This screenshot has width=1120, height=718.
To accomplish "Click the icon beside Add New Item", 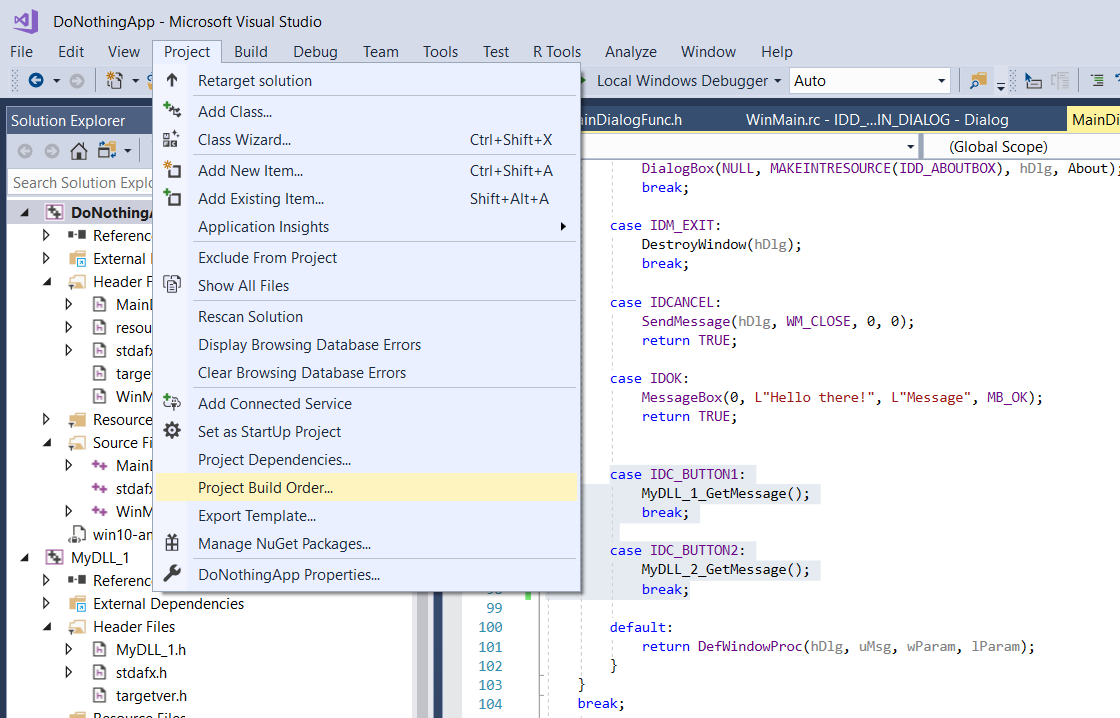I will [x=172, y=170].
